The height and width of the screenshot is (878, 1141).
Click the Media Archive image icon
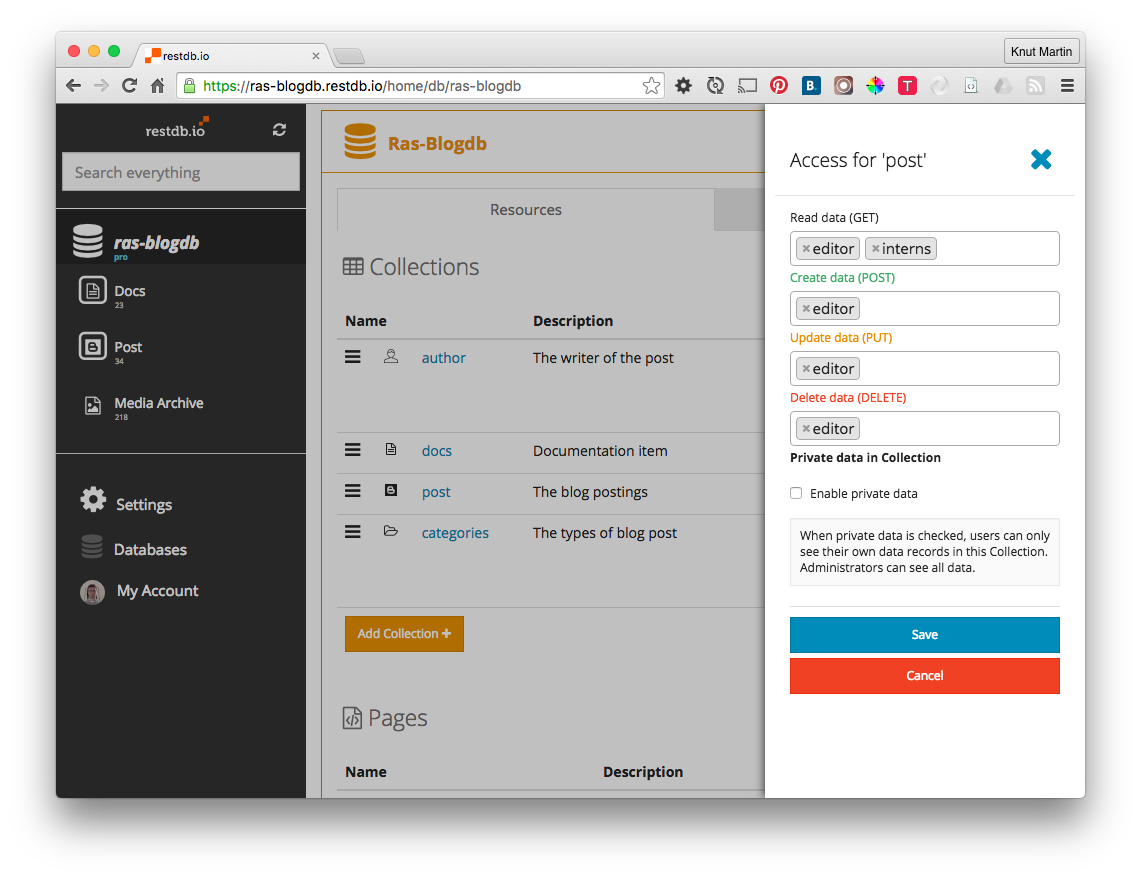[92, 405]
